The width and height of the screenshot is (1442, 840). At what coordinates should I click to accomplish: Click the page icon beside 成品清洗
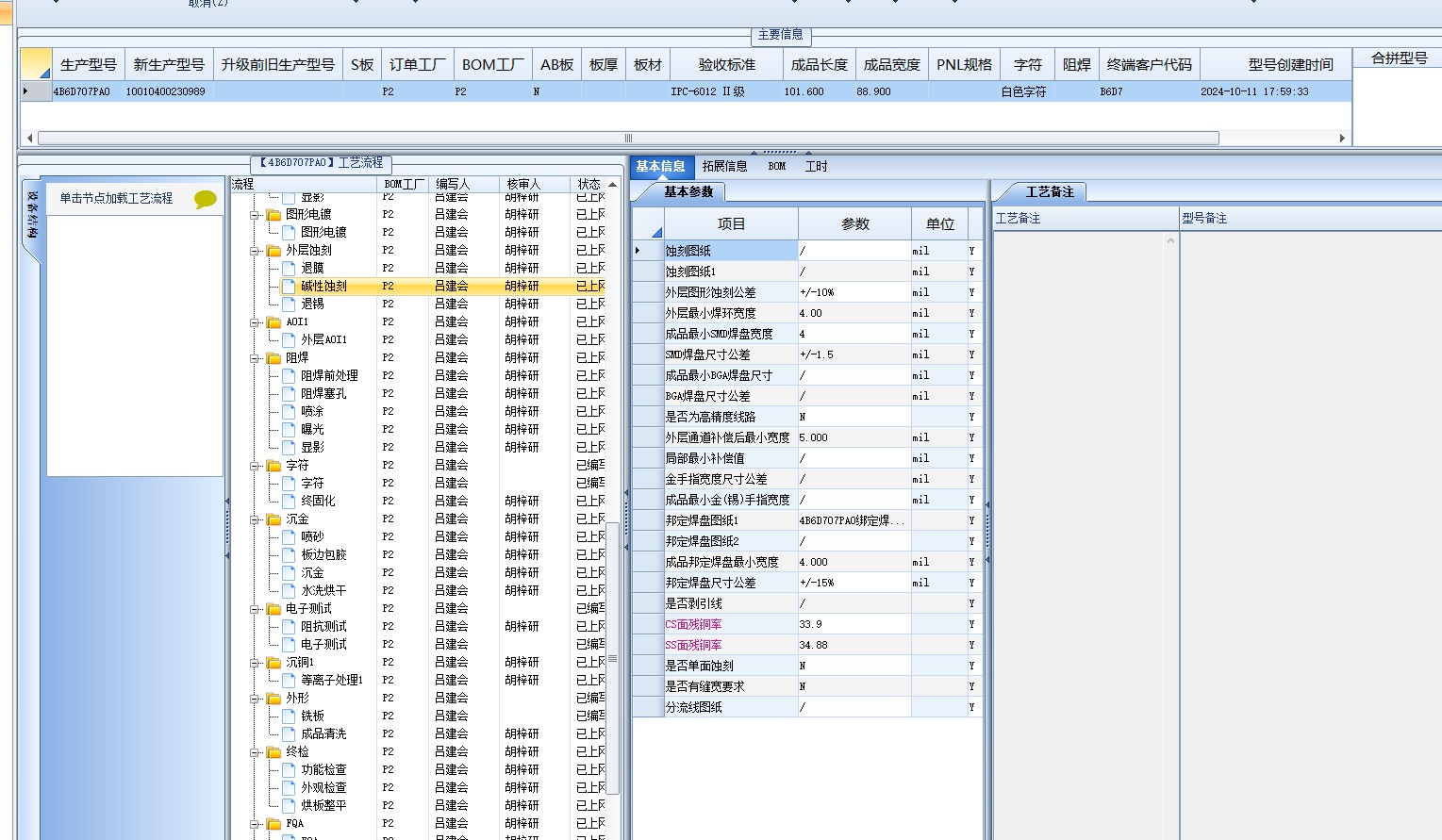point(290,734)
